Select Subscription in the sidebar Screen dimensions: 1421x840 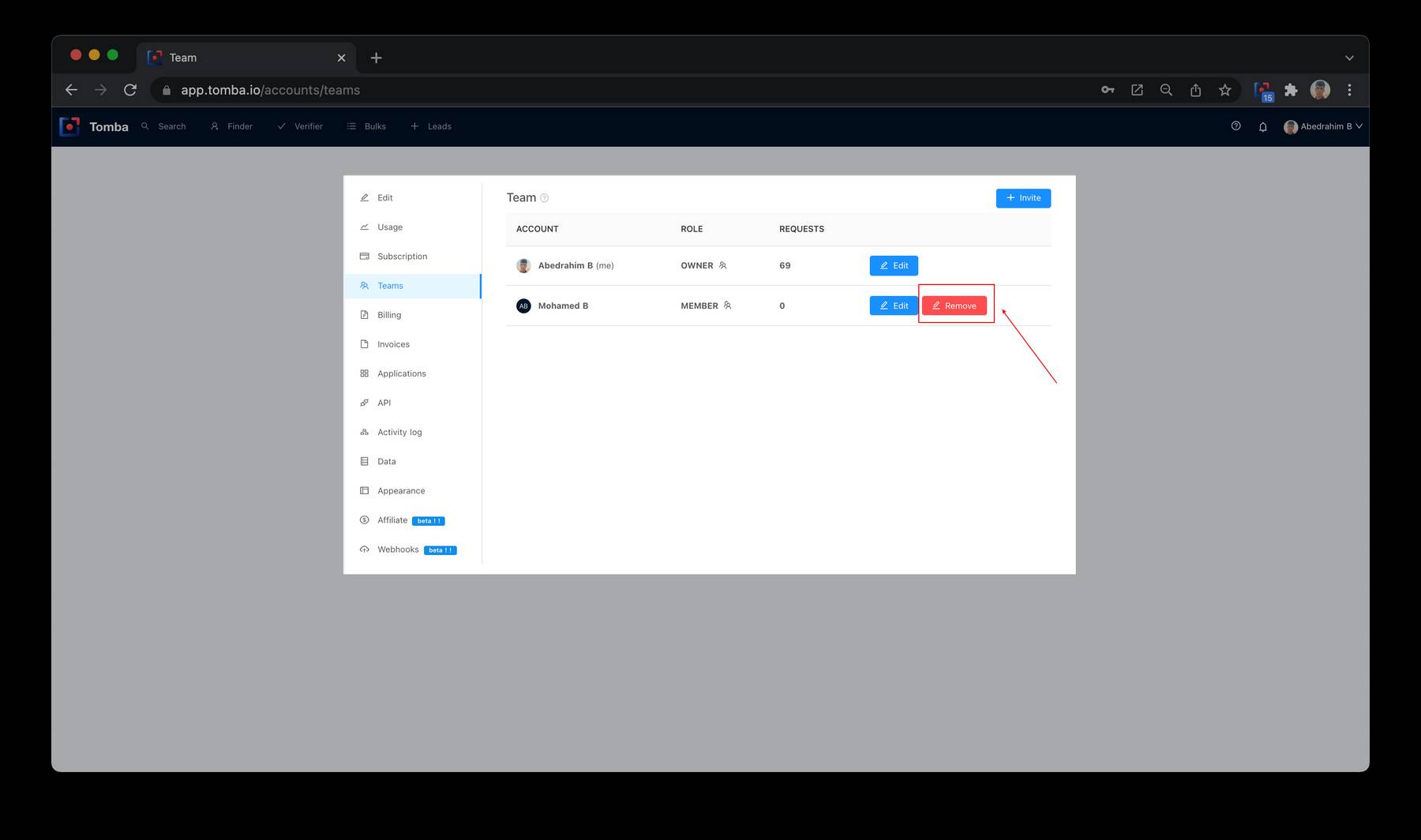(x=413, y=257)
